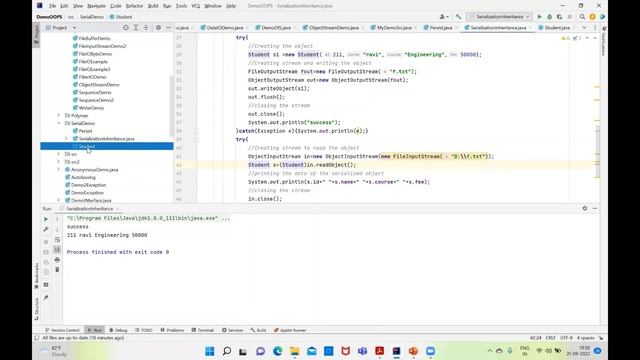
Task: Click SerialDemo breadcrumb in navigation bar
Action: point(92,17)
